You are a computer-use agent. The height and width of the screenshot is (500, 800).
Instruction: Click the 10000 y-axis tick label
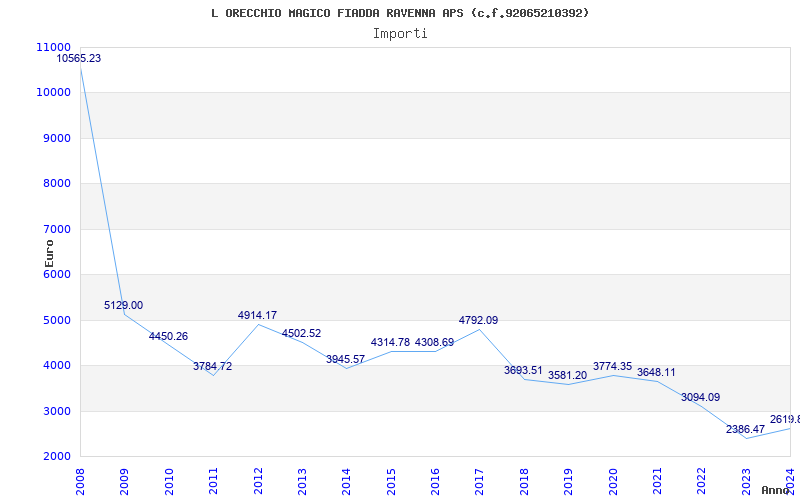tap(54, 92)
